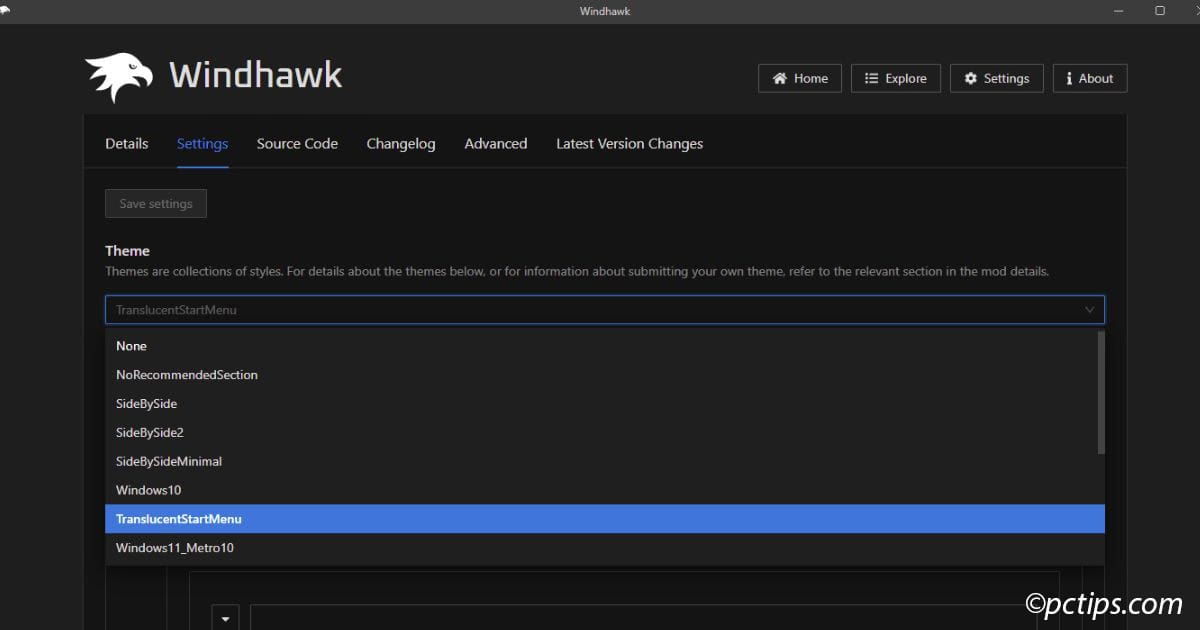1200x630 pixels.
Task: Click the house icon in Home button
Action: [780, 78]
